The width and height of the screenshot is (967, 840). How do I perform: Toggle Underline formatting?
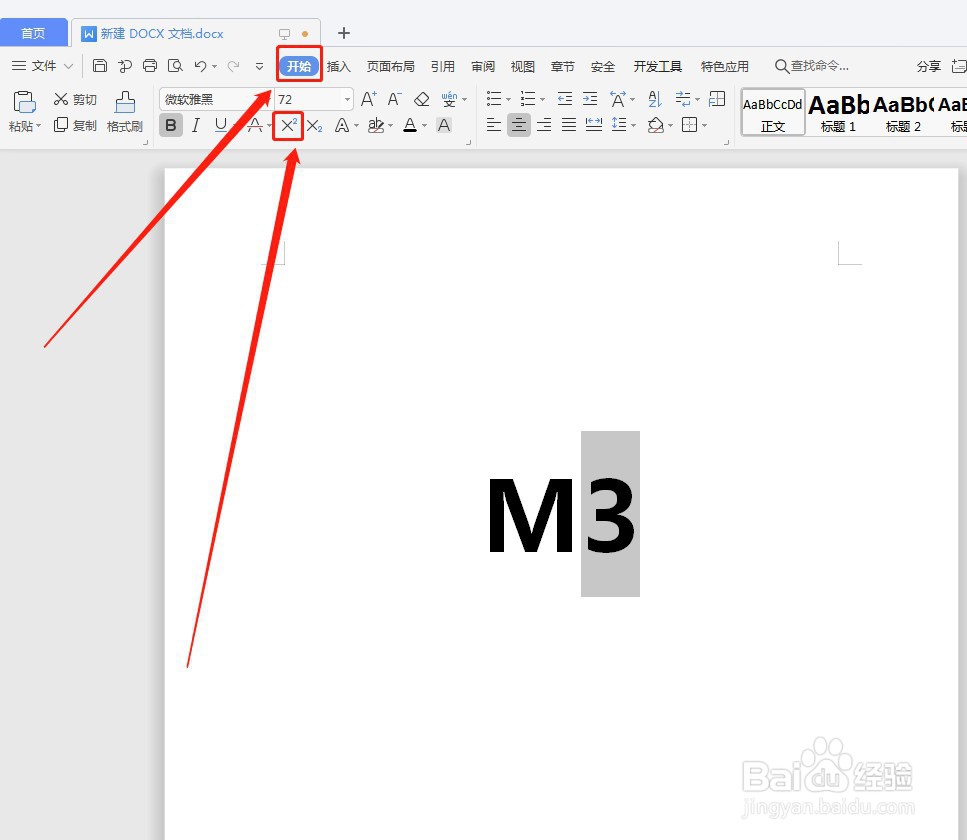coord(220,126)
